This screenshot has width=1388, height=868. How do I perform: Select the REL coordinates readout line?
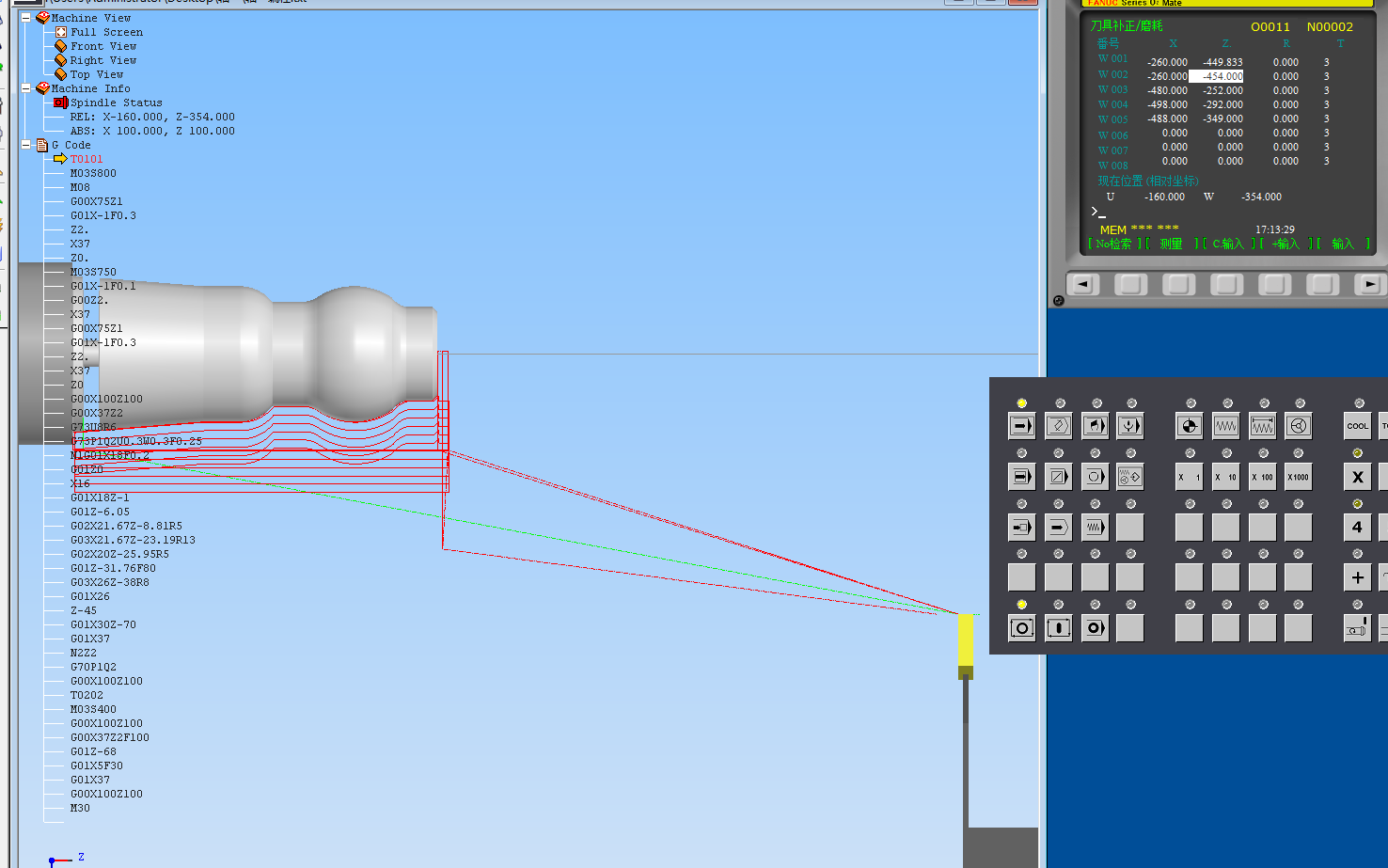(152, 117)
